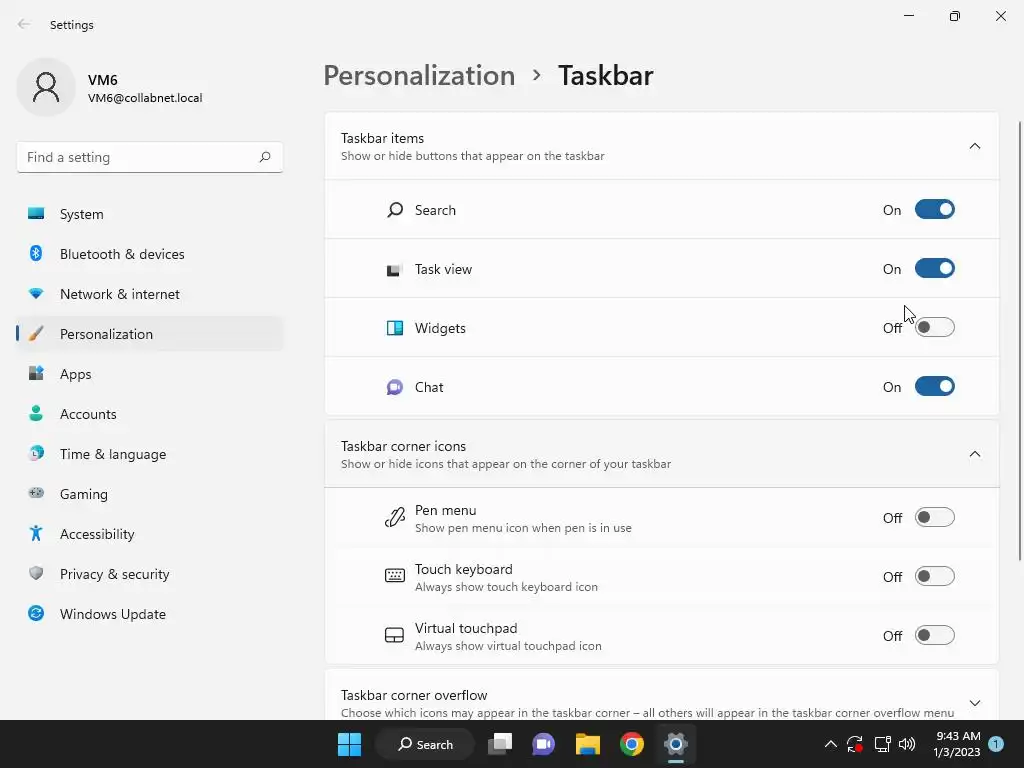
Task: Open Task View from the taskbar
Action: tap(500, 744)
